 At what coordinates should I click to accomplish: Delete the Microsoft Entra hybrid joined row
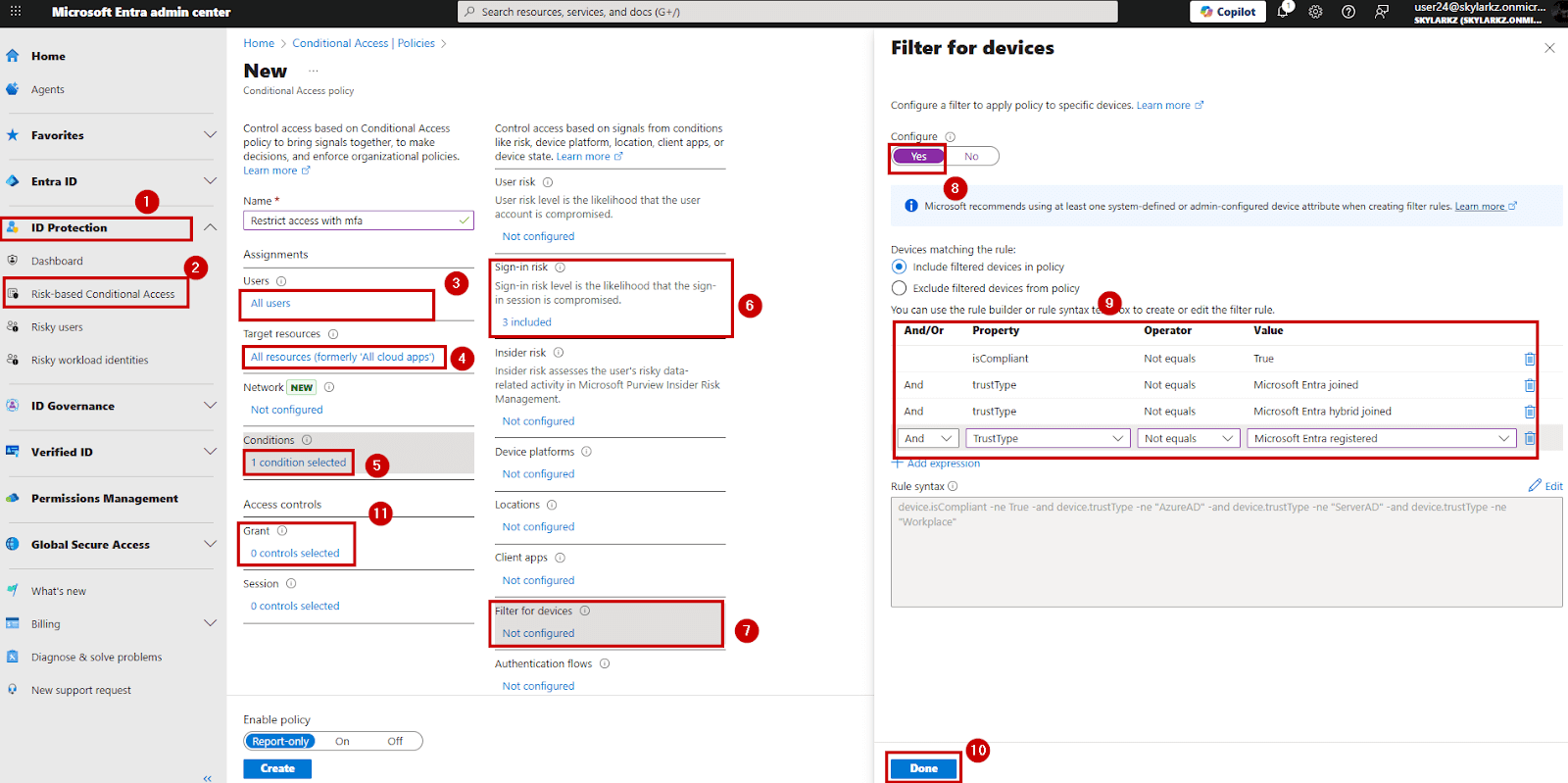(1530, 412)
